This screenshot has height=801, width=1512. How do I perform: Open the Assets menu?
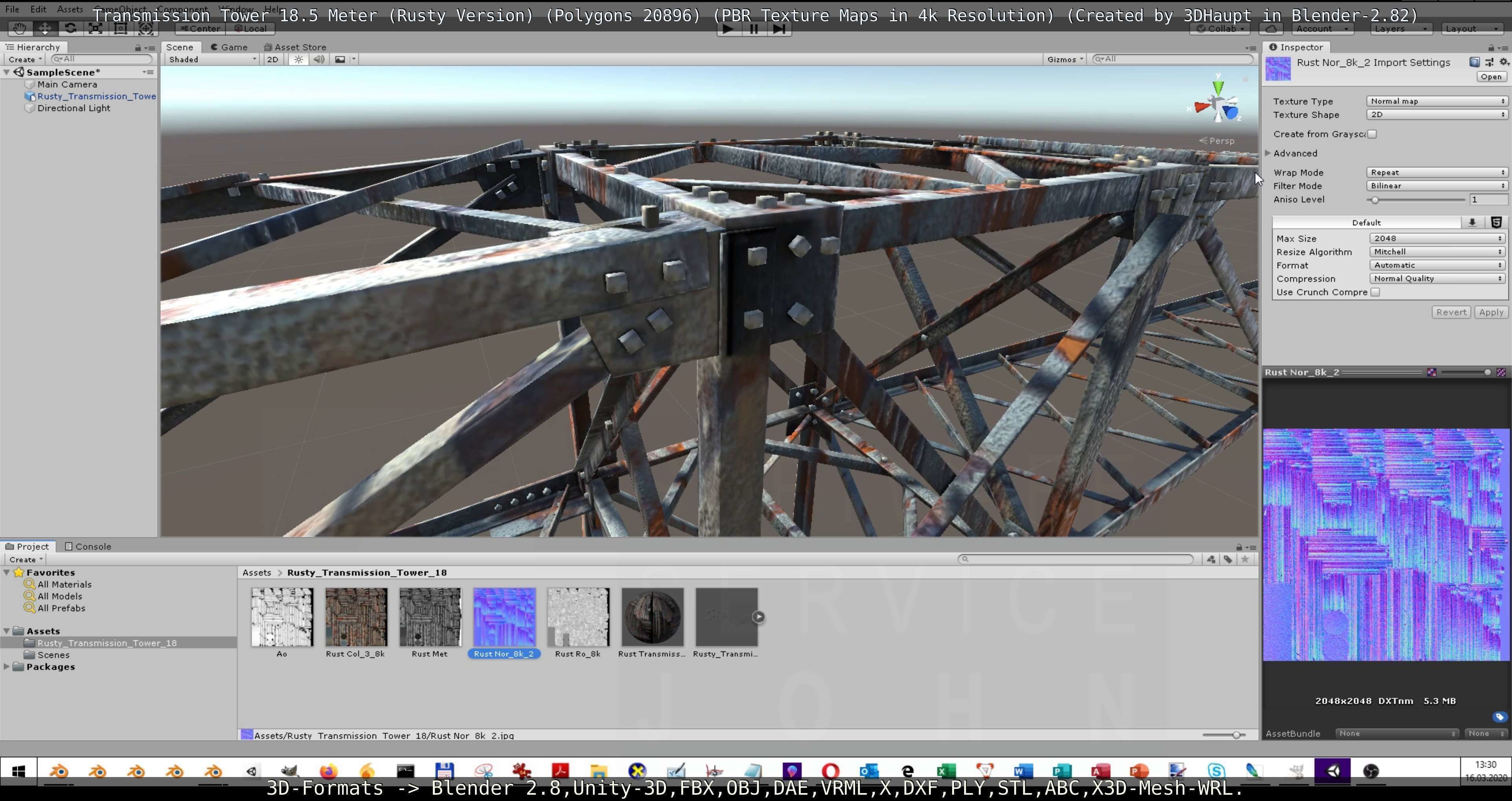(70, 9)
